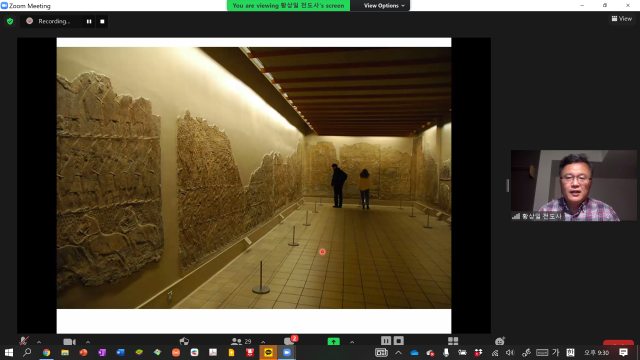Screen dimensions: 640x360
Task: Open the green encryption shield info
Action: (10, 21)
